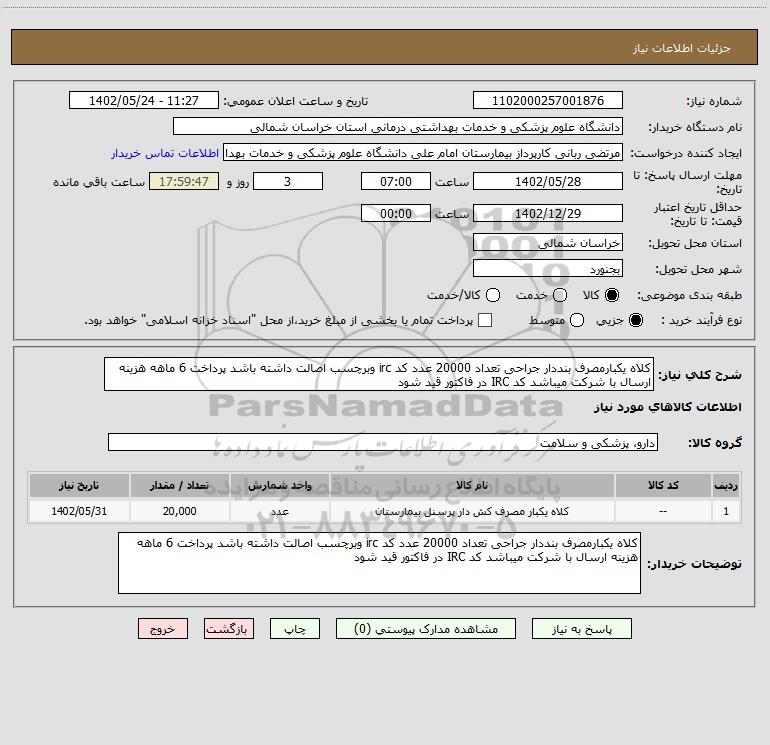Screen dimensions: 770x745
Task: Click the چاپ print button
Action: pos(295,629)
